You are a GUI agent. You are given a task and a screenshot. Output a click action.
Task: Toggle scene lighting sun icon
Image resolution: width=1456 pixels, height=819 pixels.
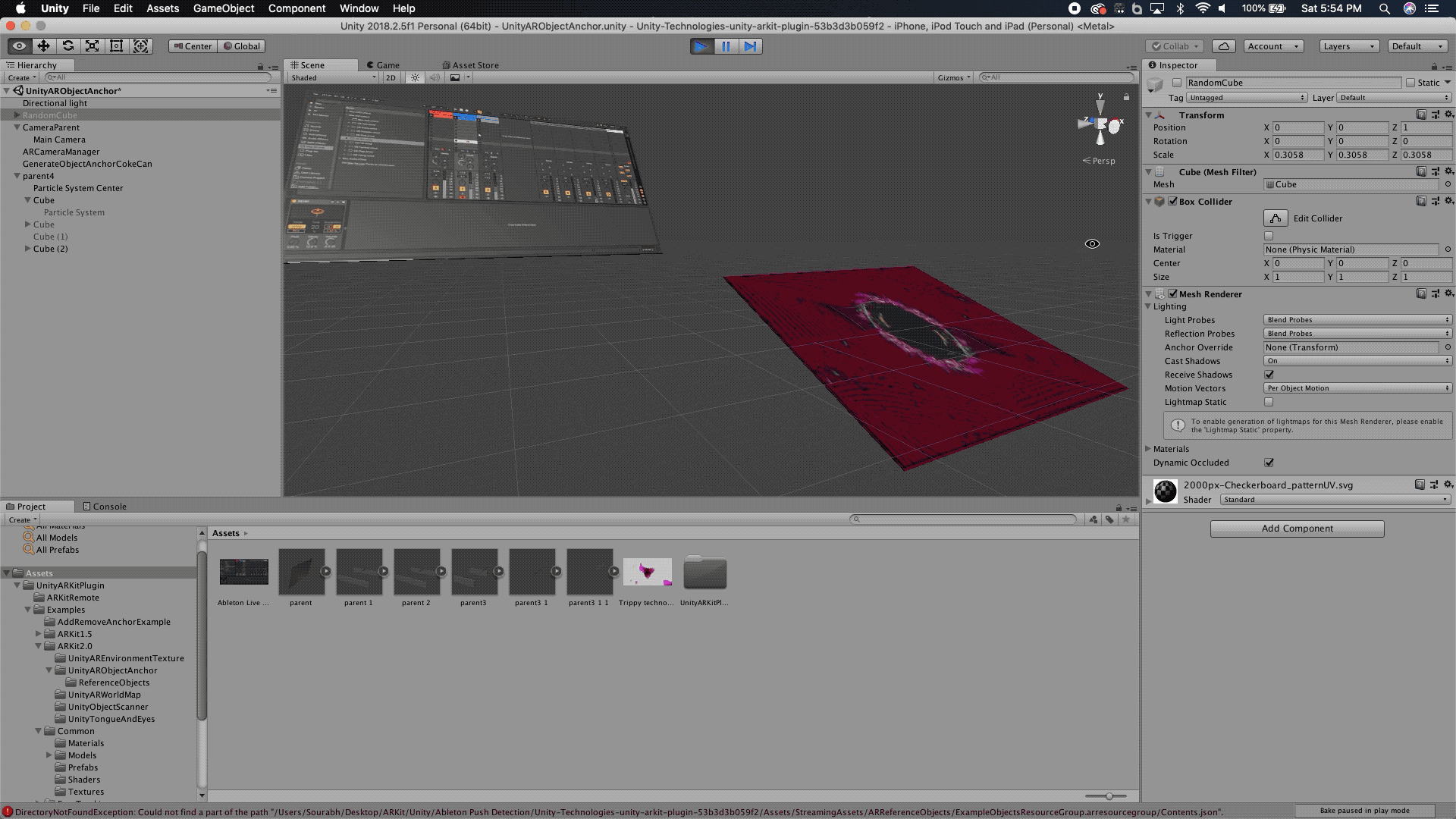coord(415,77)
